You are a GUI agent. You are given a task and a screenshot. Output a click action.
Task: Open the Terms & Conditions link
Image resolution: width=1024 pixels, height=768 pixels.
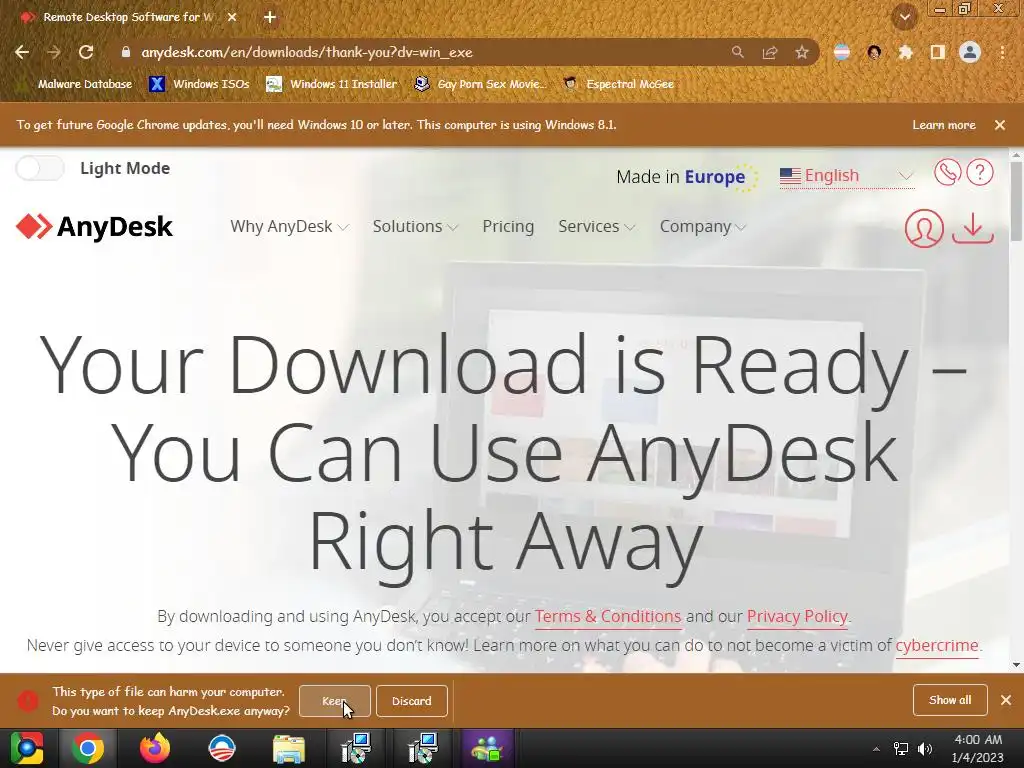608,616
